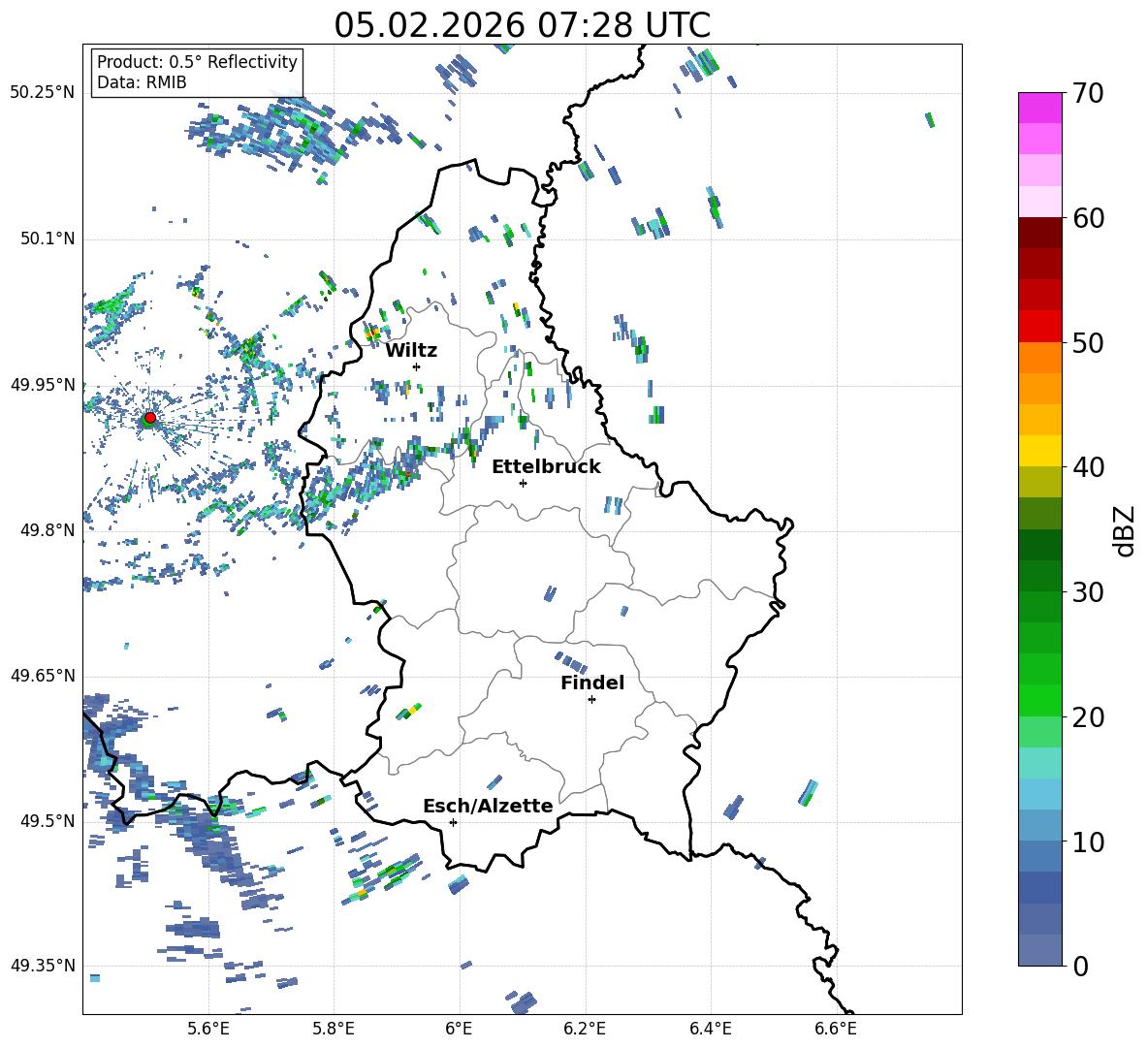Click the Wiltz station cross marker
This screenshot has width=1148, height=1048.
[x=417, y=366]
